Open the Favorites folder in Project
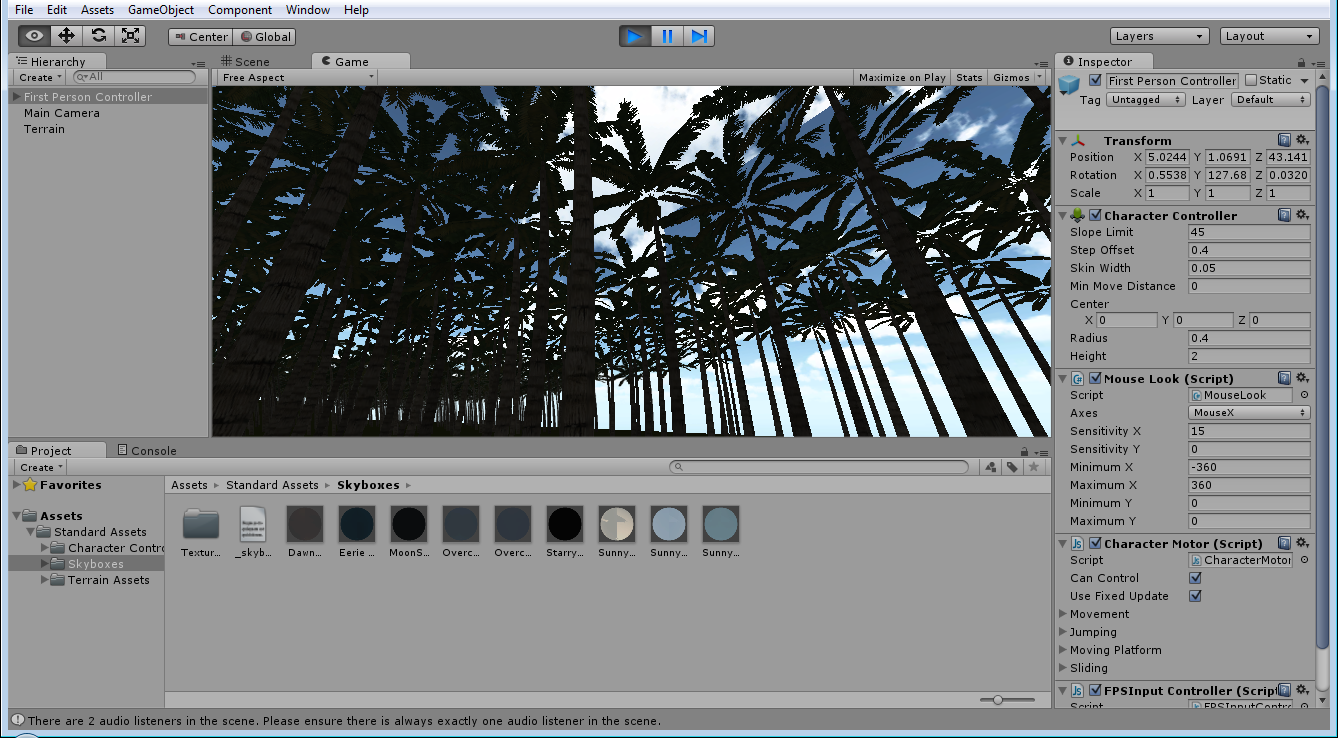This screenshot has width=1338, height=738. click(x=70, y=485)
